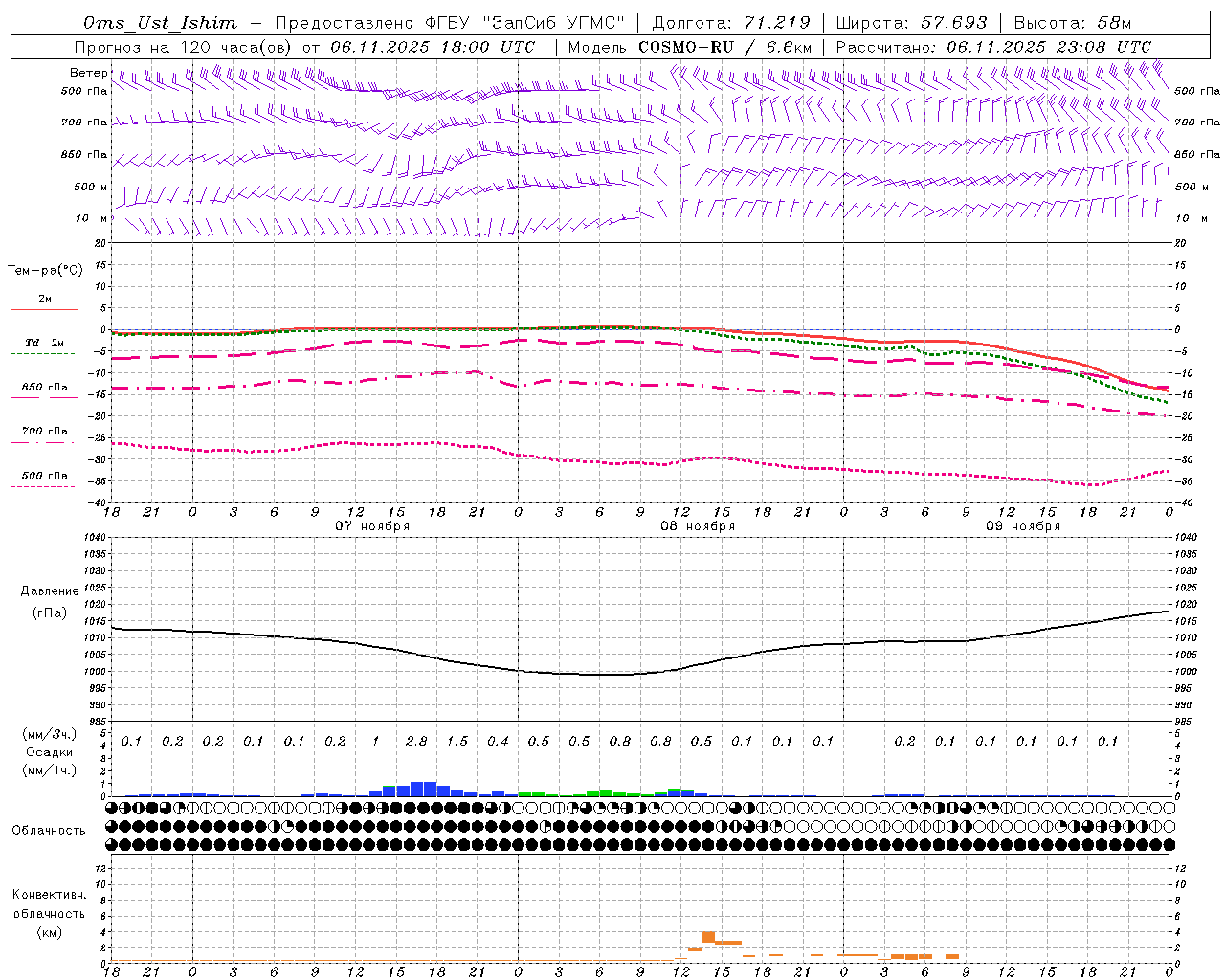1225x980 pixels.
Task: Click the 'Прогноз на 120 часа(ов)' forecast header
Action: pyautogui.click(x=184, y=47)
